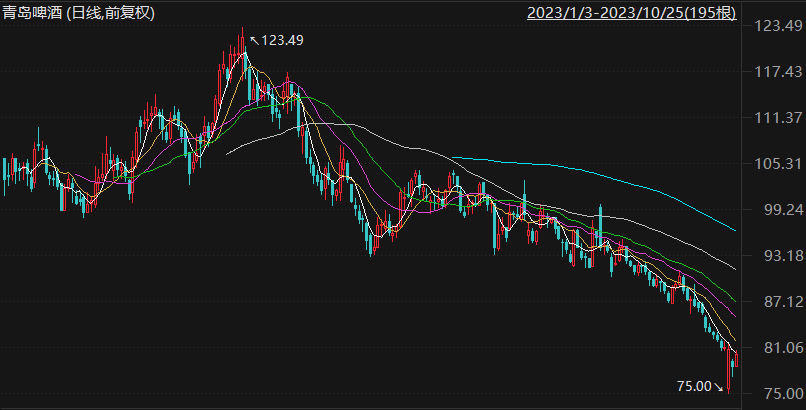Image resolution: width=806 pixels, height=410 pixels.
Task: Click the last red candlestick near 81
Action: tap(737, 359)
